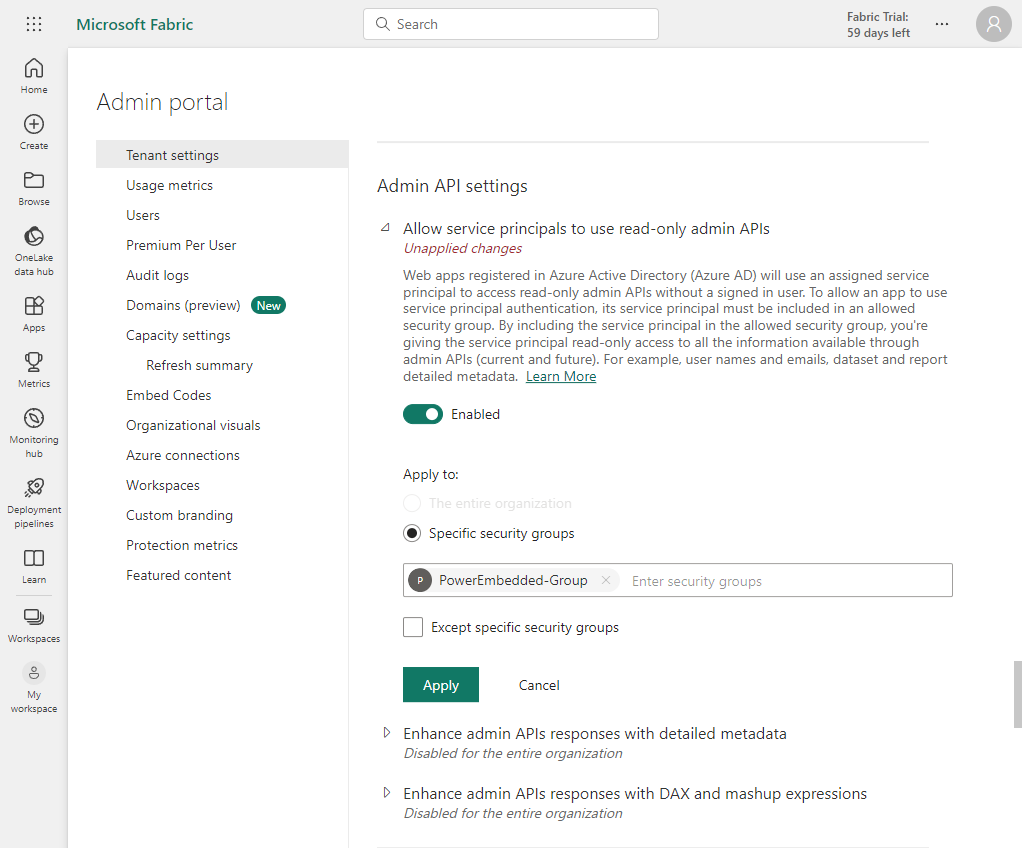Image resolution: width=1022 pixels, height=848 pixels.
Task: Open the app launcher waffle icon
Action: [34, 24]
